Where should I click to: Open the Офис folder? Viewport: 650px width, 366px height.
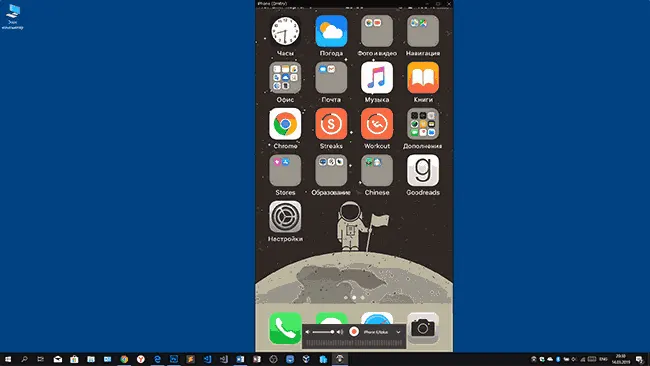pos(285,78)
